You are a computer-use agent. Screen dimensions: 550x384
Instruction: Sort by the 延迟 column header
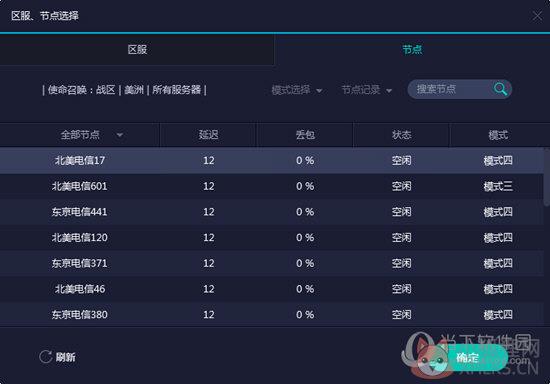pos(209,135)
